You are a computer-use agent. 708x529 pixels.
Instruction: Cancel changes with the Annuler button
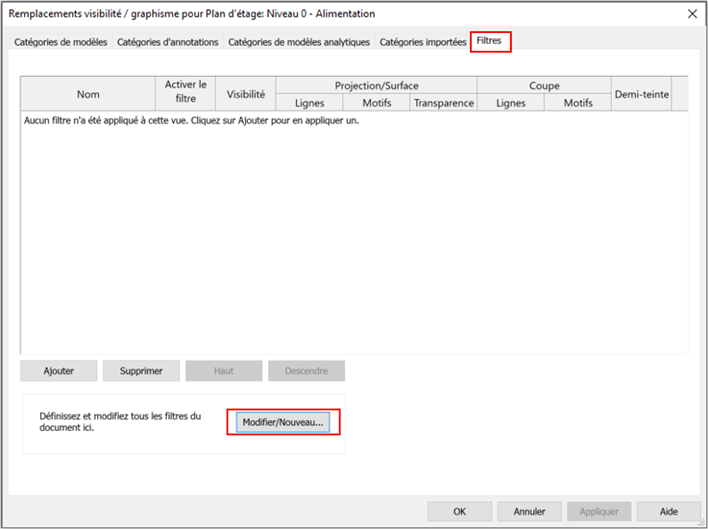[529, 511]
